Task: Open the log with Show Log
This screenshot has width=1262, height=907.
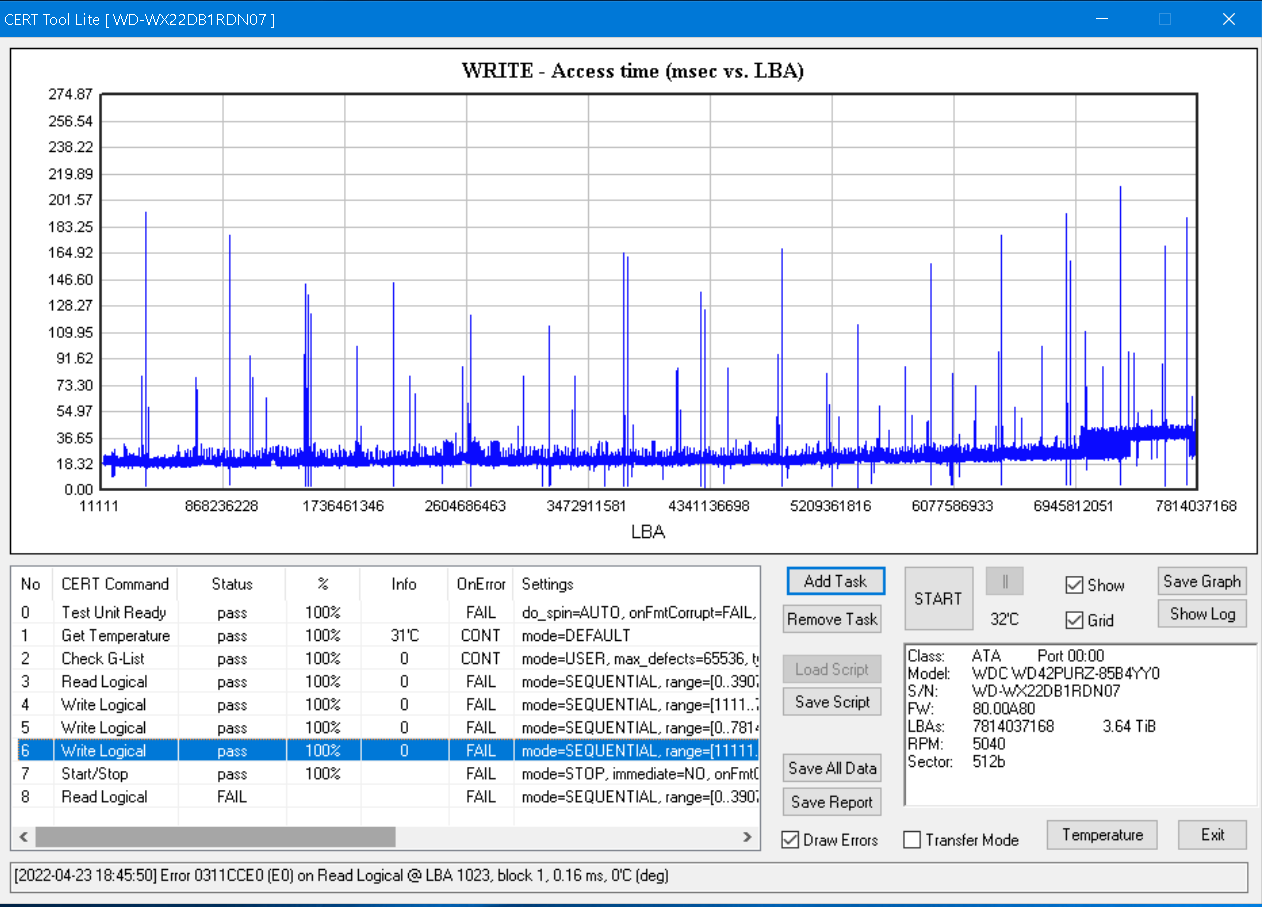Action: tap(1202, 614)
